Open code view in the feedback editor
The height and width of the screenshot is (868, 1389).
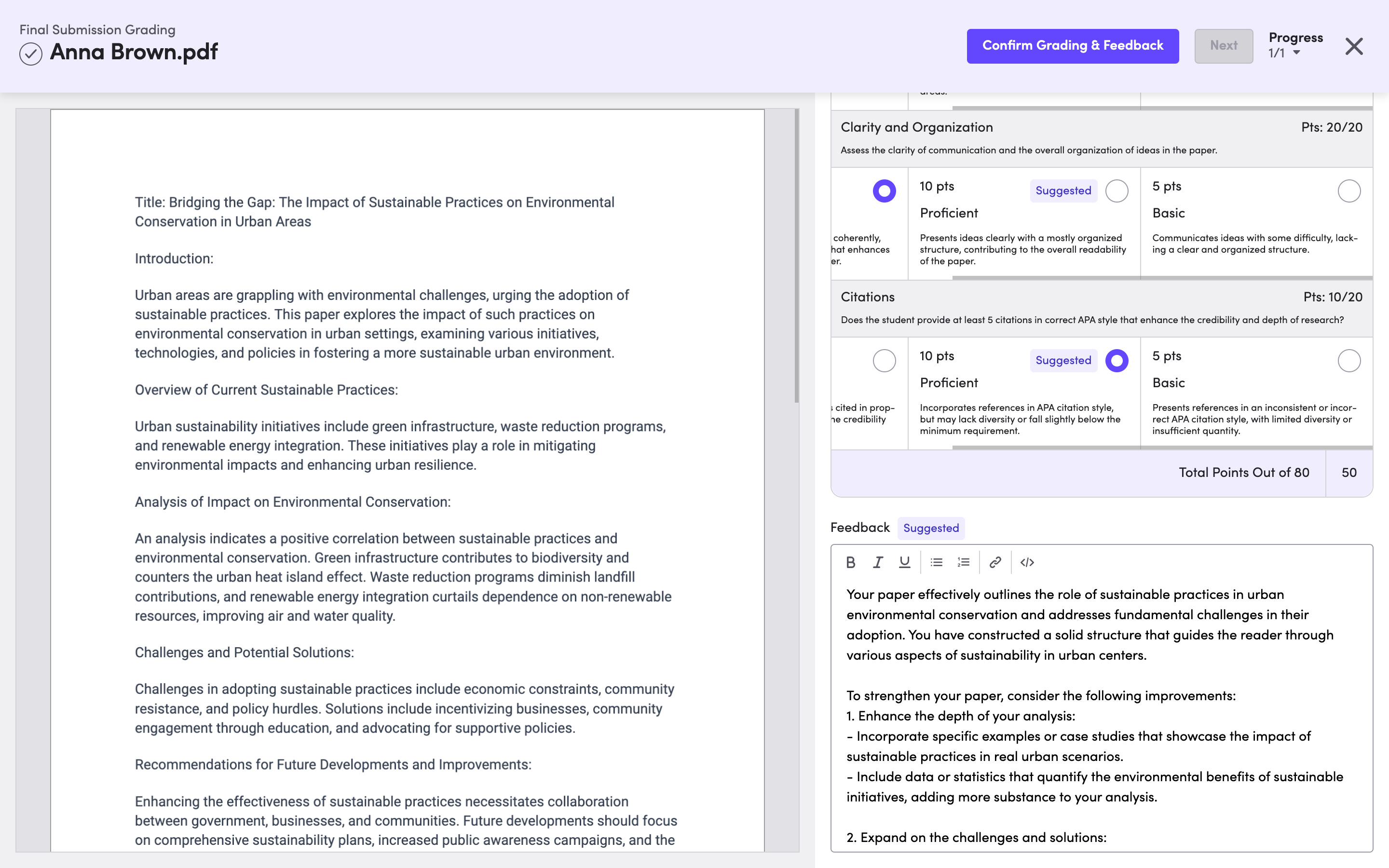1027,563
